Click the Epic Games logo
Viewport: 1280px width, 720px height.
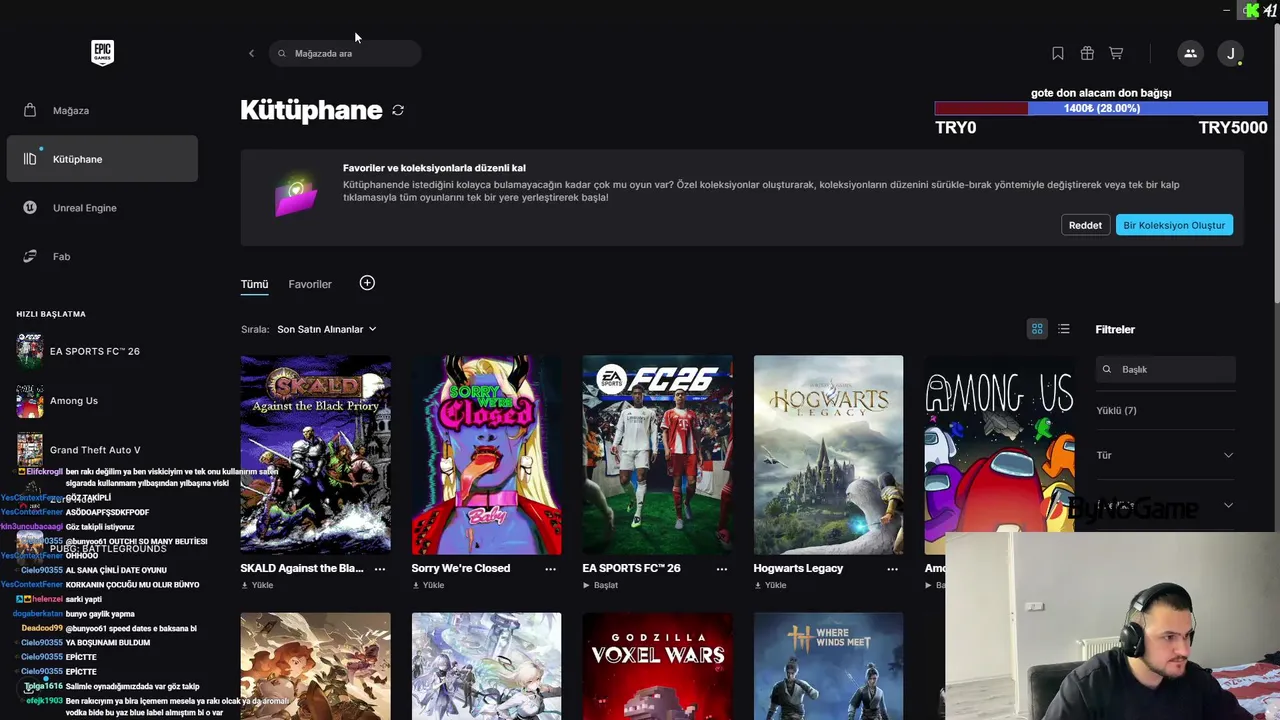(x=102, y=53)
